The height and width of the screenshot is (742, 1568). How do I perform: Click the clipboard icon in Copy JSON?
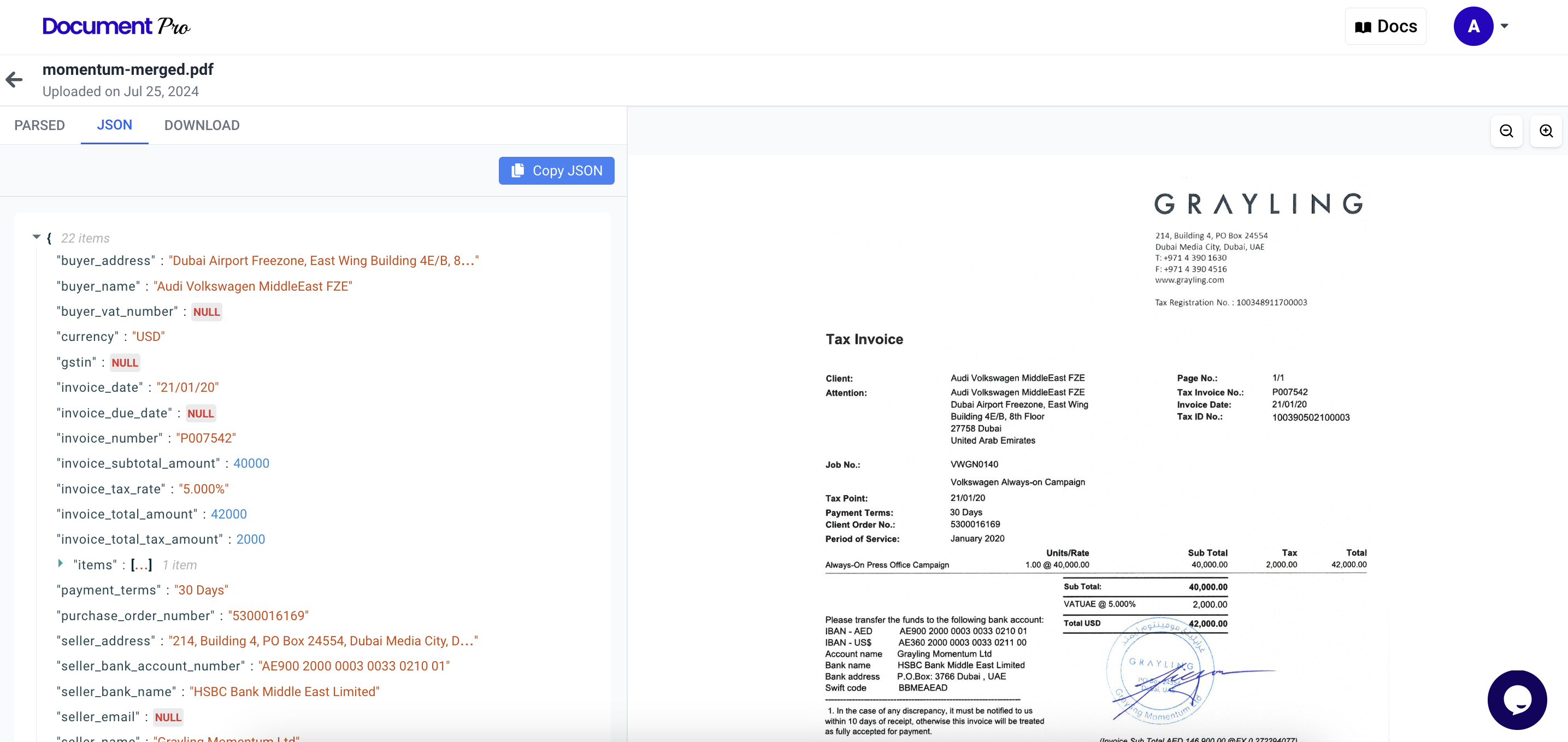click(517, 170)
